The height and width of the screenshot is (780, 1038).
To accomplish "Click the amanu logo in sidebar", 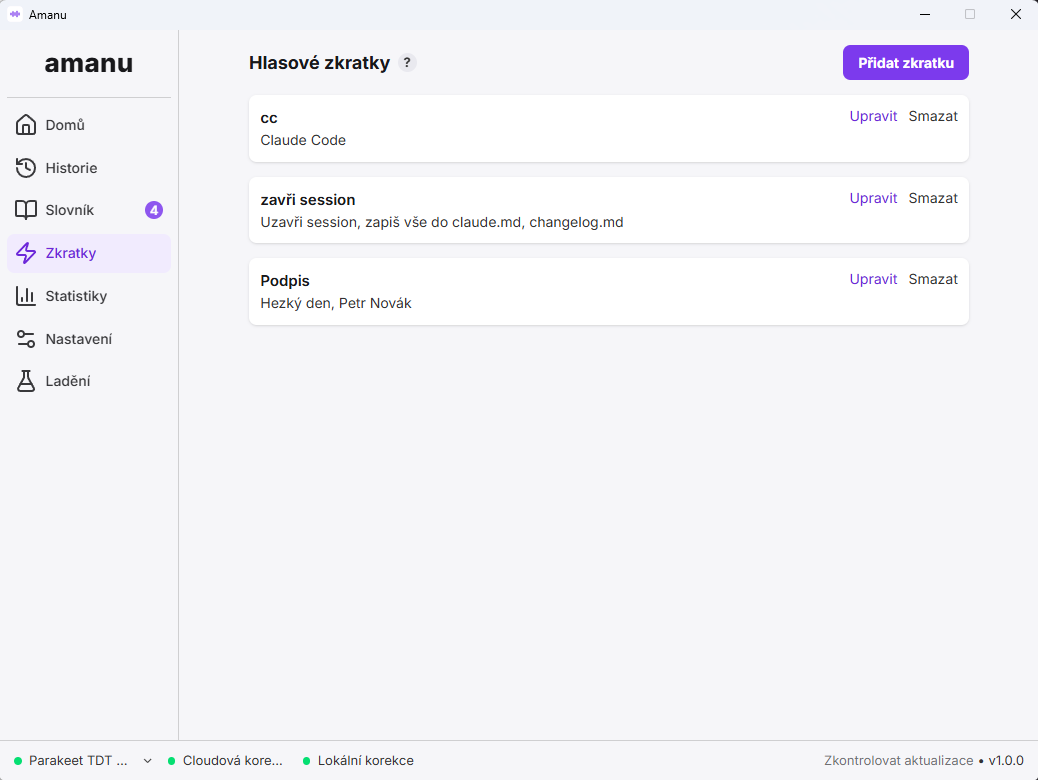I will [89, 63].
